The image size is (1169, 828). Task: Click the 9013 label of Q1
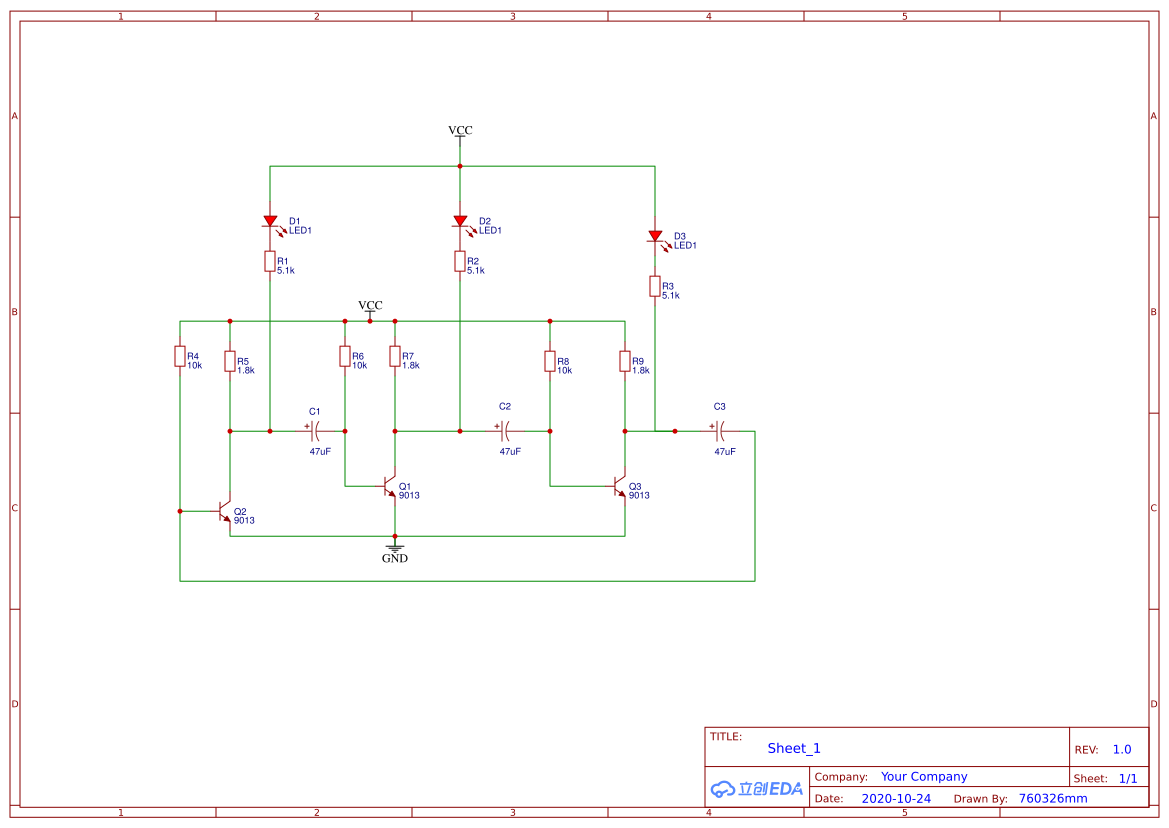tap(409, 496)
